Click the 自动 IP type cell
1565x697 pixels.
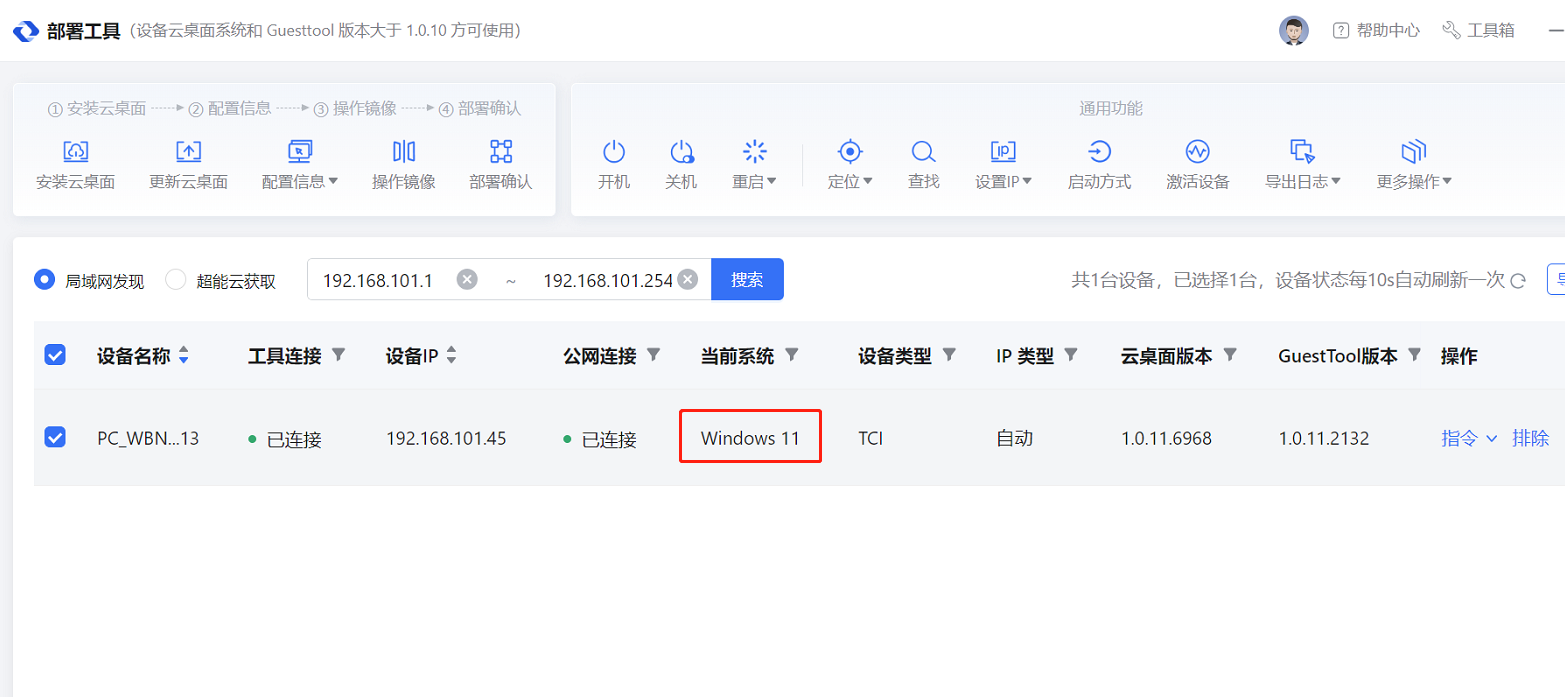pos(1014,438)
